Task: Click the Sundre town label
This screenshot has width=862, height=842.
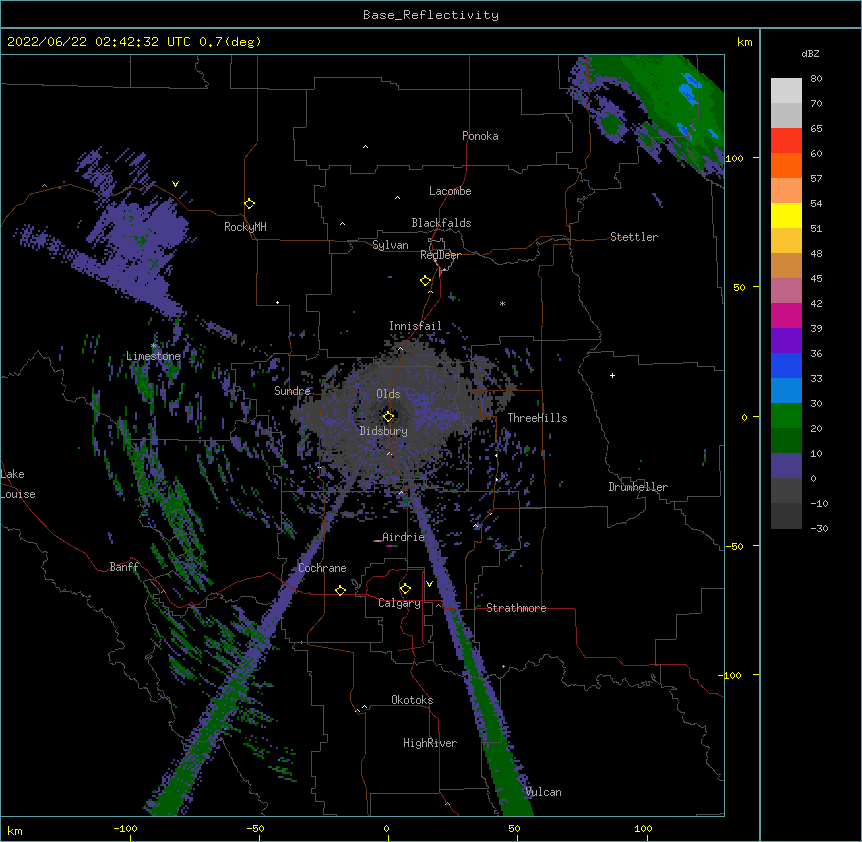Action: click(x=292, y=391)
